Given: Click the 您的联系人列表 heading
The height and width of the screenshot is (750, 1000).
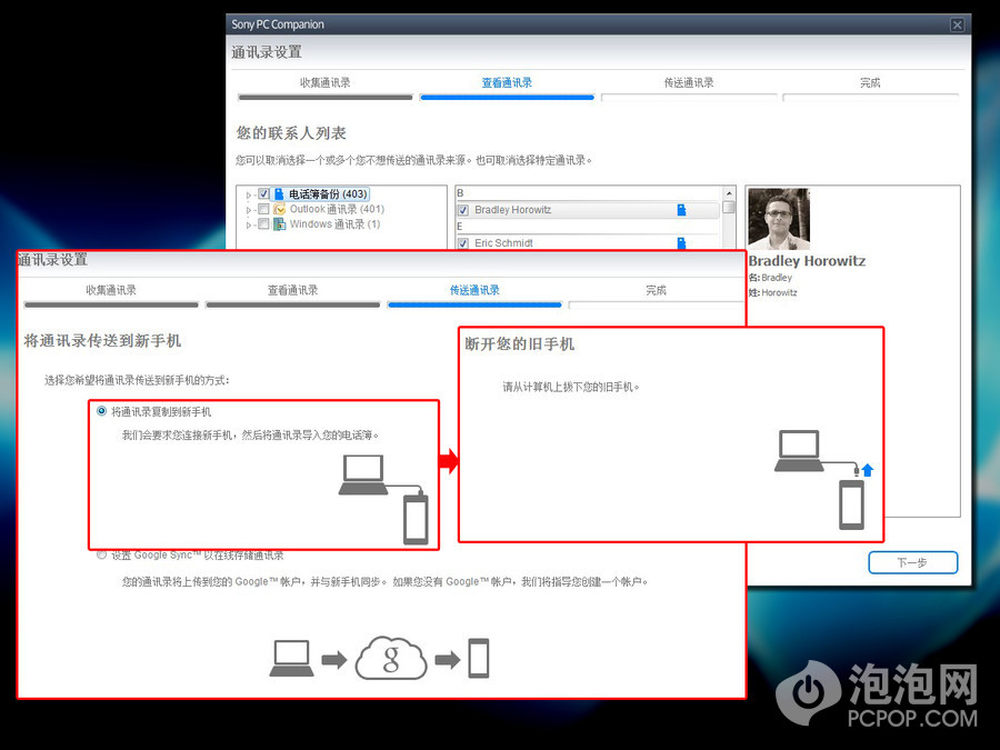Looking at the screenshot, I should point(291,133).
